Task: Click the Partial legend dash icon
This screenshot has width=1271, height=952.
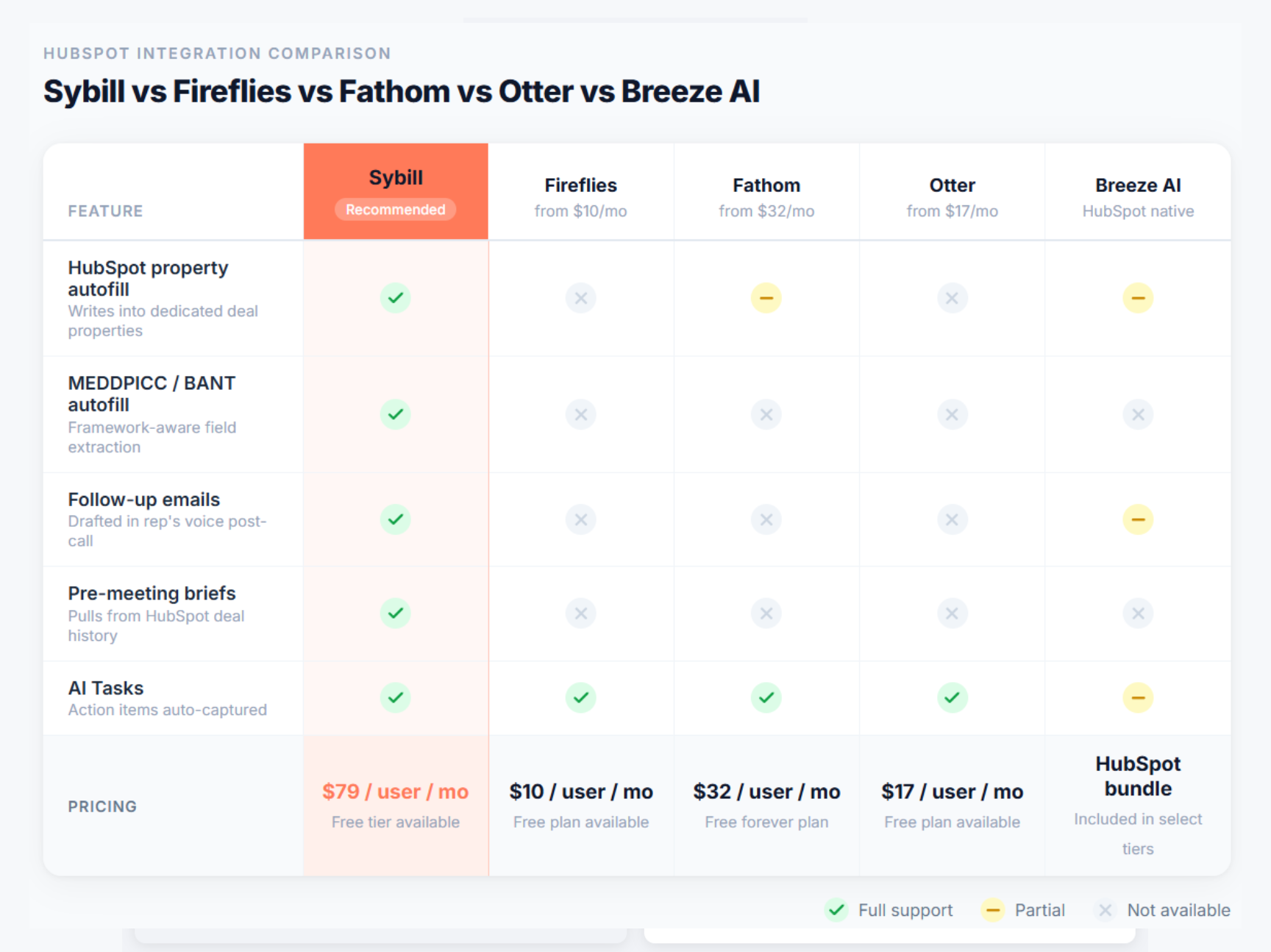Action: [992, 910]
